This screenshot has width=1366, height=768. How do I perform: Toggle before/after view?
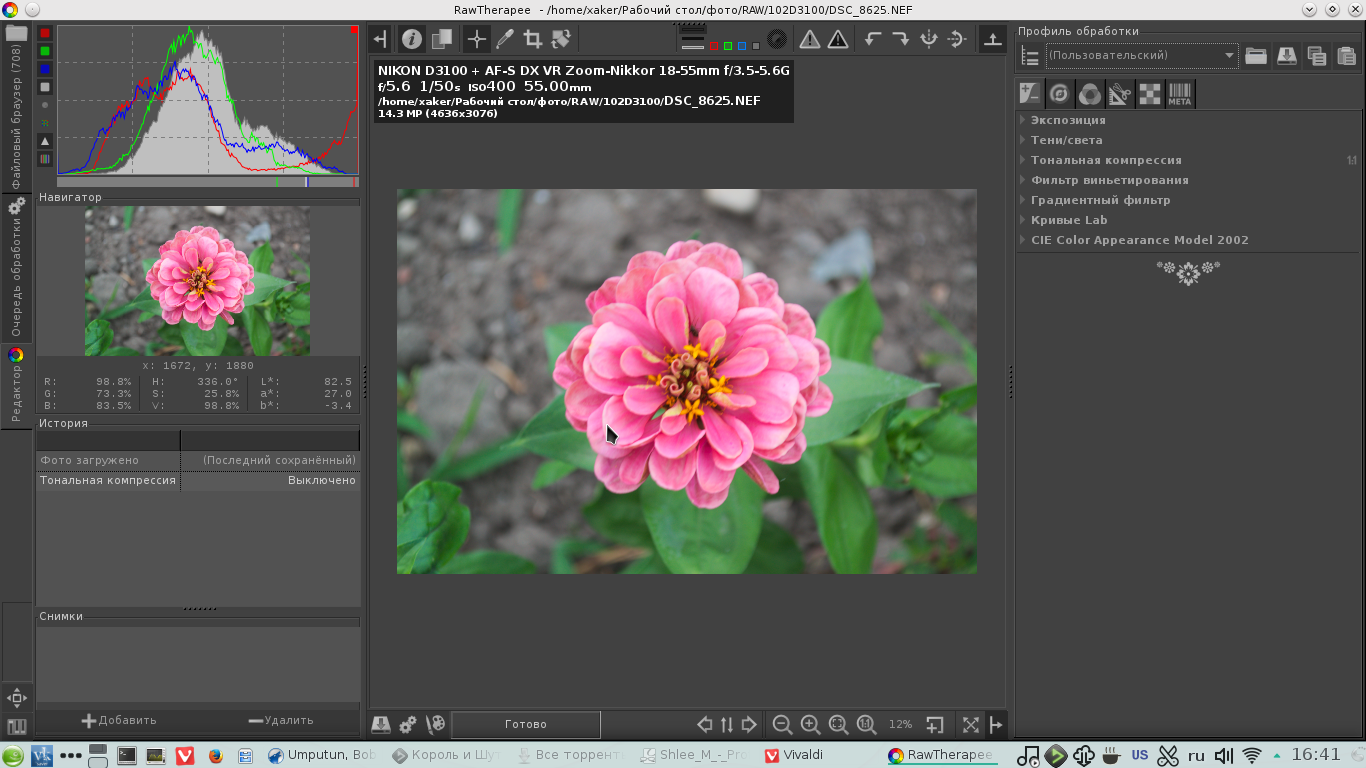pyautogui.click(x=441, y=39)
